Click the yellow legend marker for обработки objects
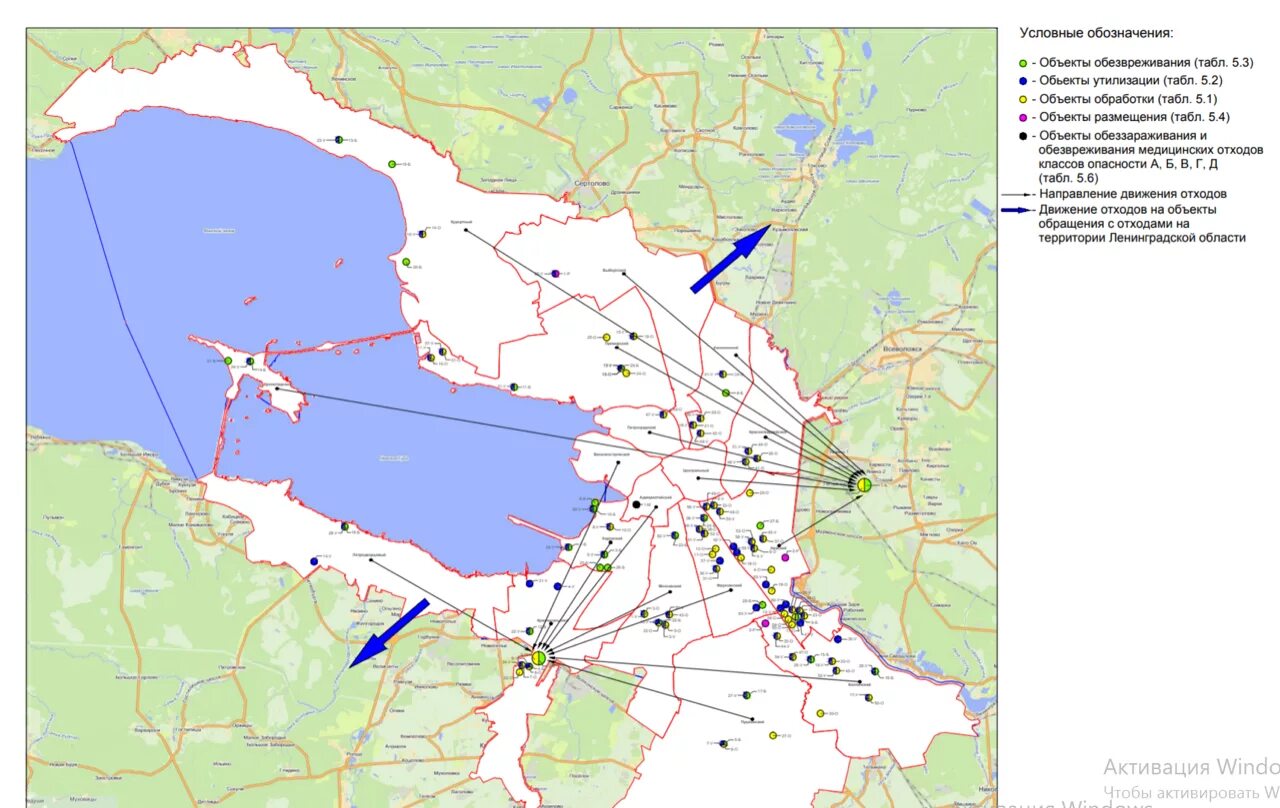1280x808 pixels. (1024, 99)
